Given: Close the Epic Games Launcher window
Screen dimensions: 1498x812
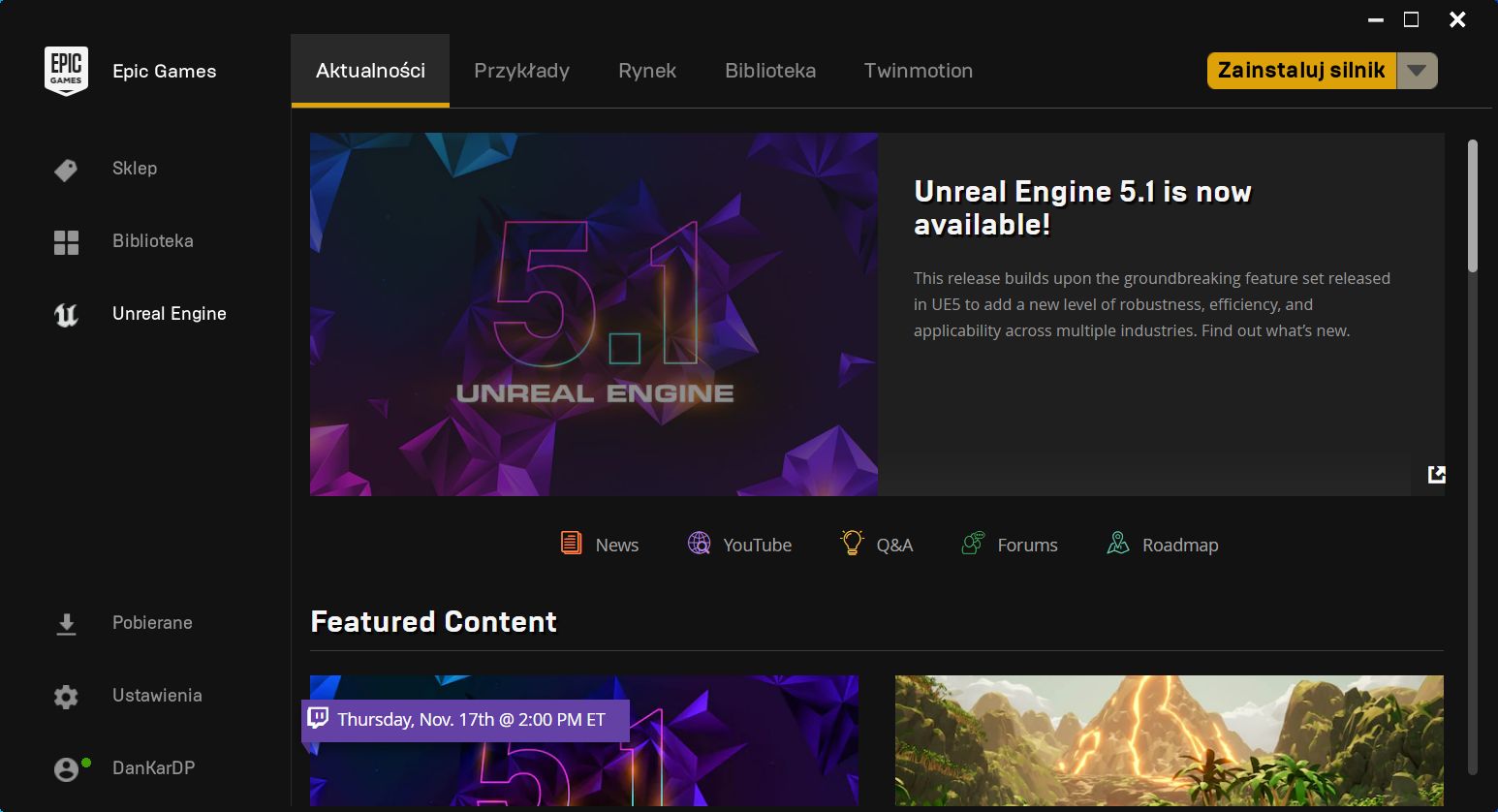Looking at the screenshot, I should tap(1457, 19).
